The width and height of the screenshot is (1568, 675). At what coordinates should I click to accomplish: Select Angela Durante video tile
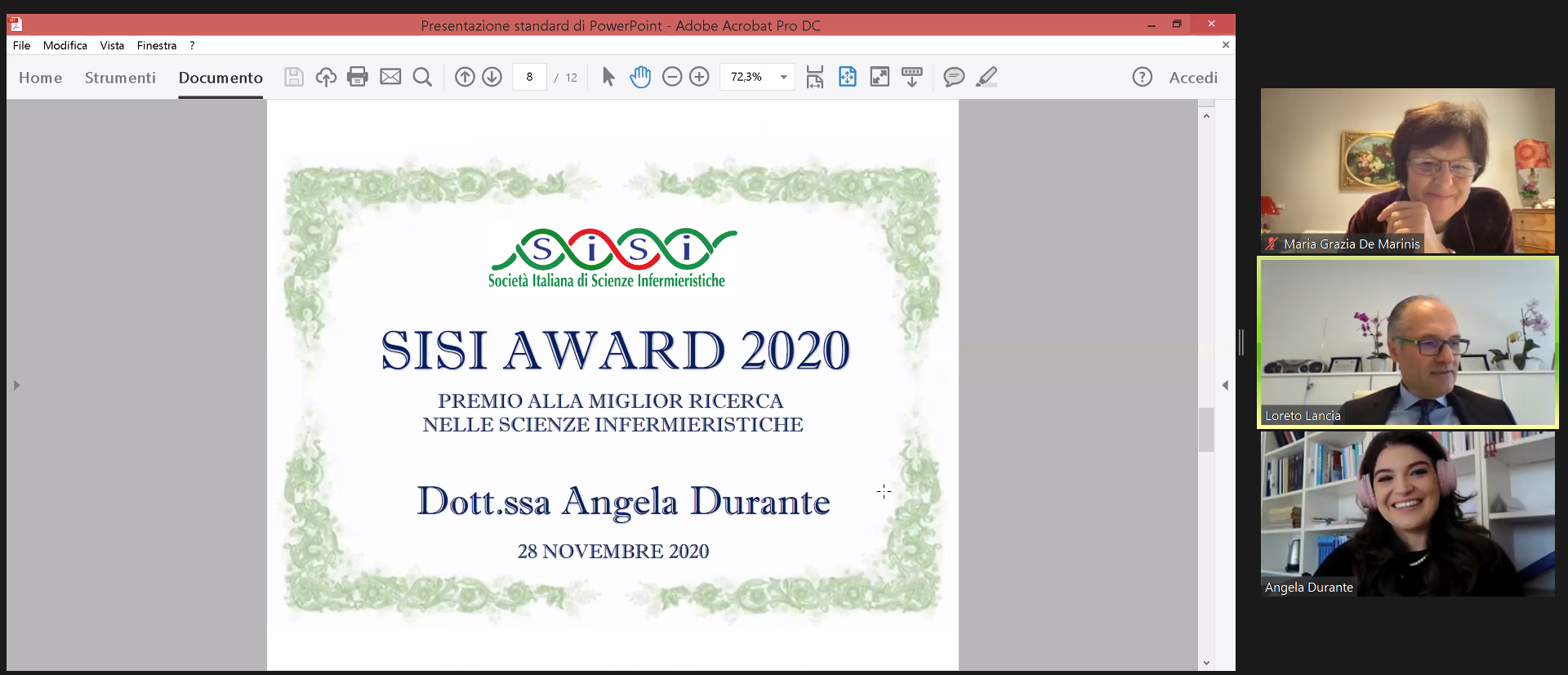coord(1408,514)
